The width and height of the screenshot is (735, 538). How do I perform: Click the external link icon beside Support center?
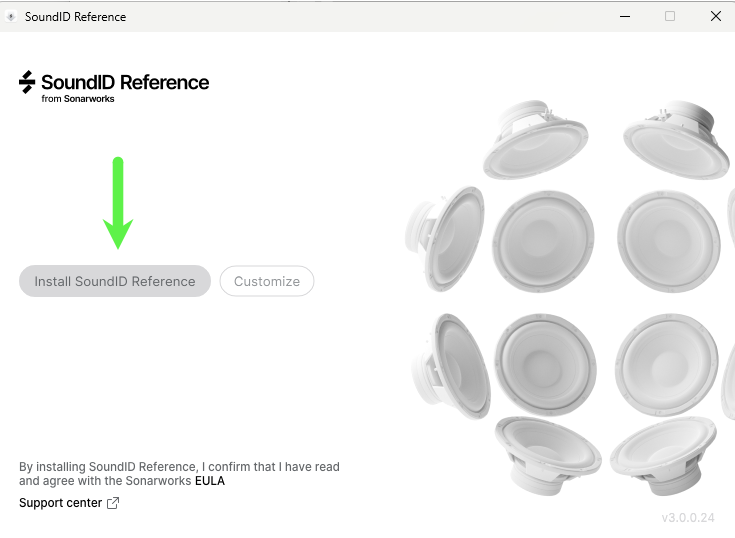(x=113, y=503)
